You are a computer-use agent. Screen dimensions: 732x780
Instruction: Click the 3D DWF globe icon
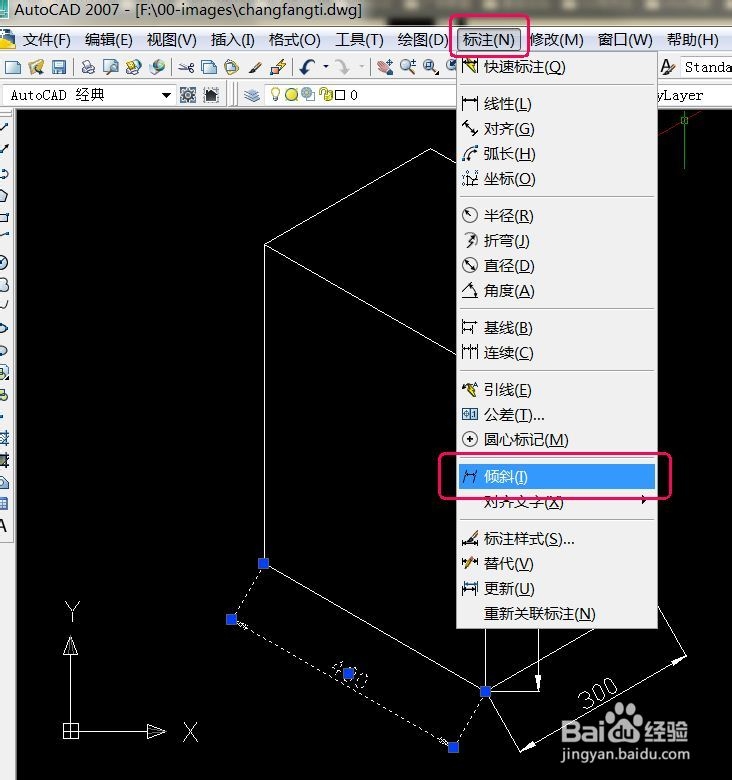click(x=157, y=67)
